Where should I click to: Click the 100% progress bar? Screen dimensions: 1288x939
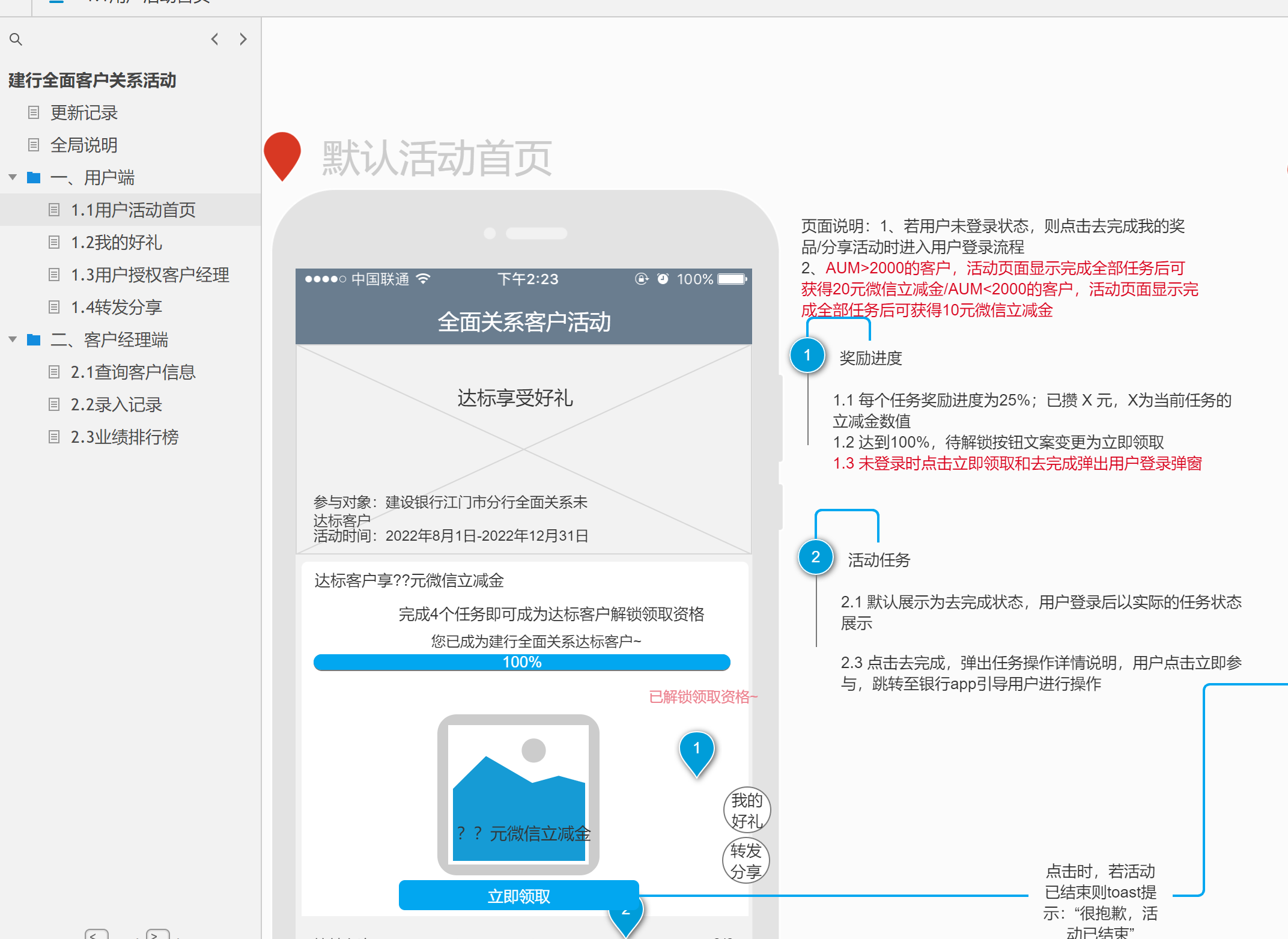pos(521,662)
